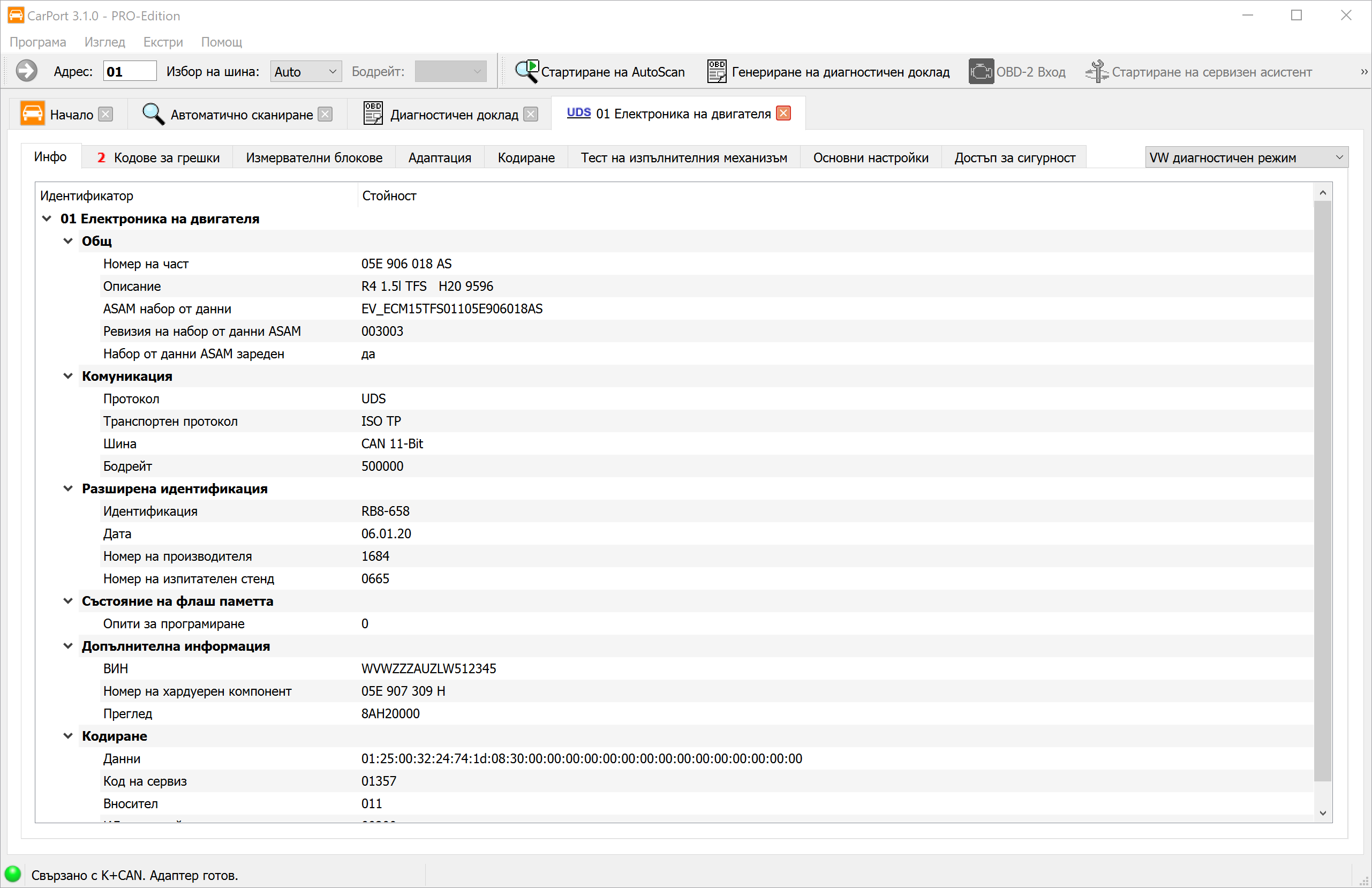
Task: Close the 01 Електроника на двигателя tab
Action: click(783, 113)
